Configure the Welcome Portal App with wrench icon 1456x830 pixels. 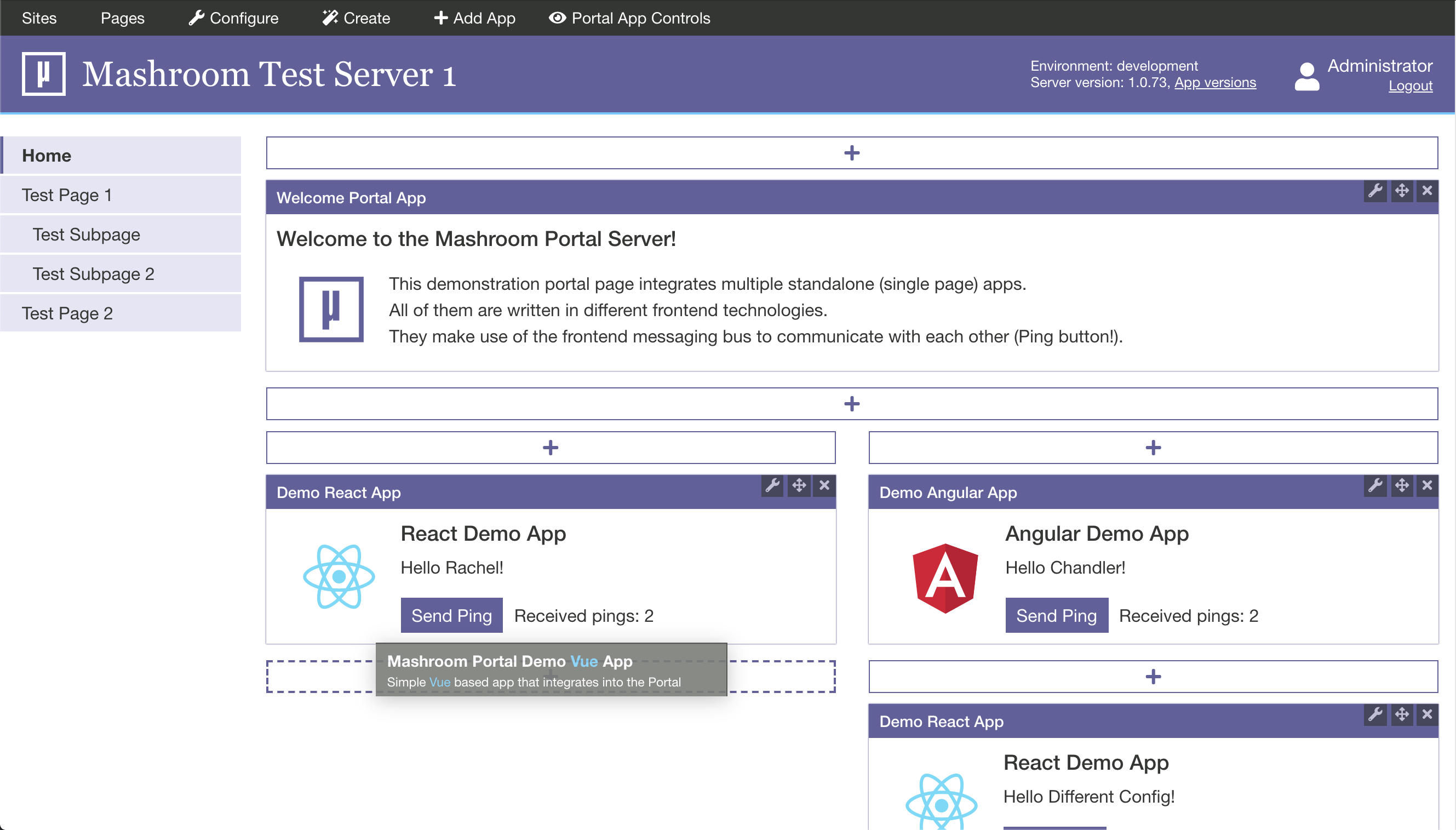coord(1375,191)
